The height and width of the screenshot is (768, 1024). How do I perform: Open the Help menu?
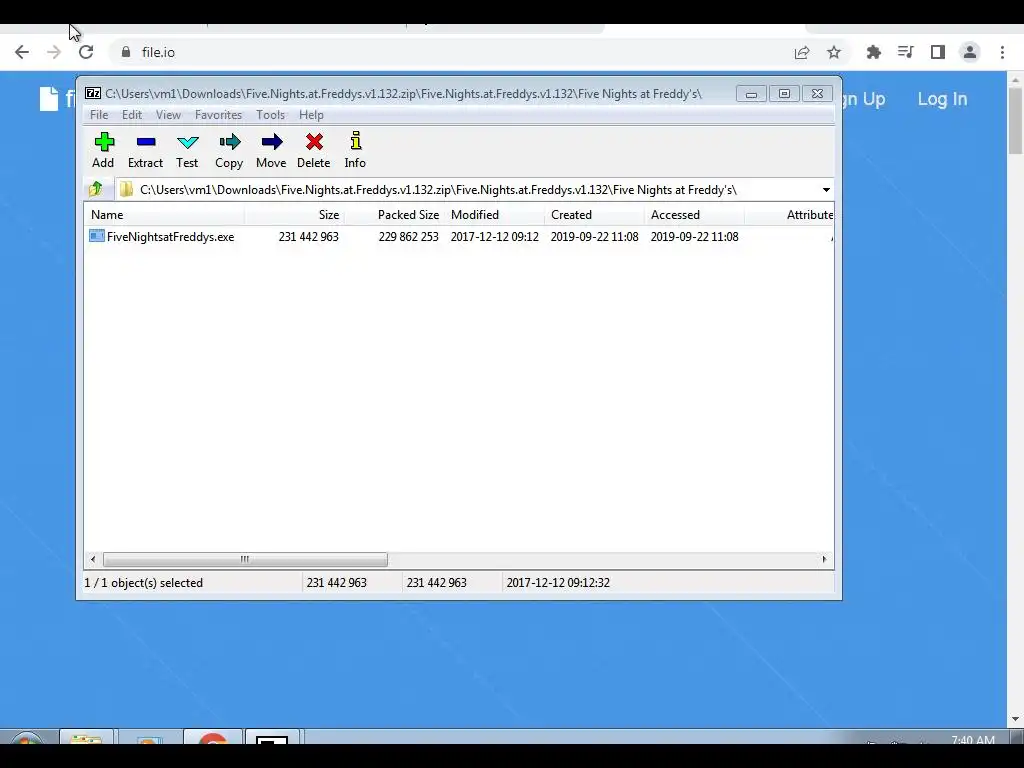click(x=312, y=115)
